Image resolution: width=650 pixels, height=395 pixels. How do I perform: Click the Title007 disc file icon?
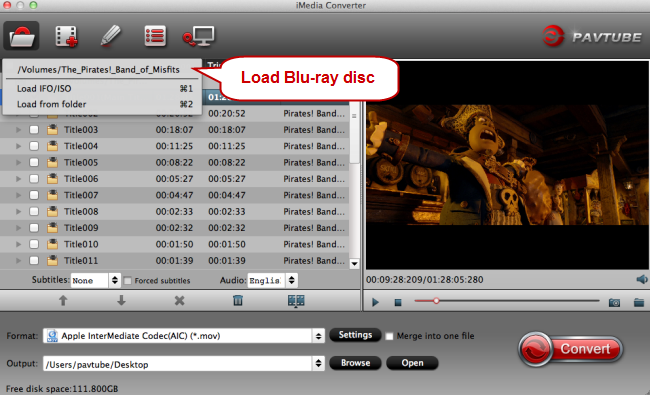52,195
